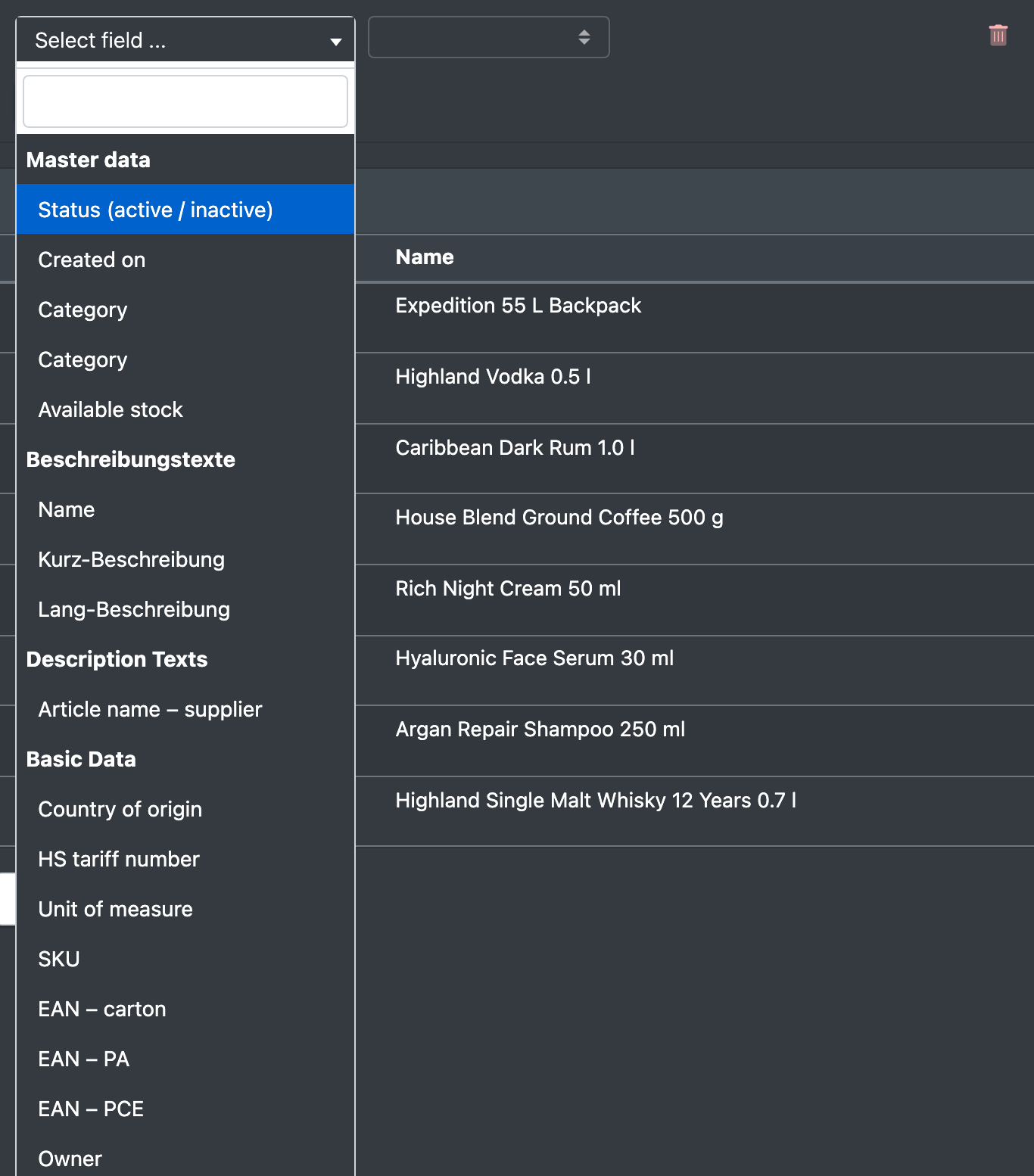Focus the dropdown search input field
This screenshot has width=1034, height=1176.
coord(185,101)
